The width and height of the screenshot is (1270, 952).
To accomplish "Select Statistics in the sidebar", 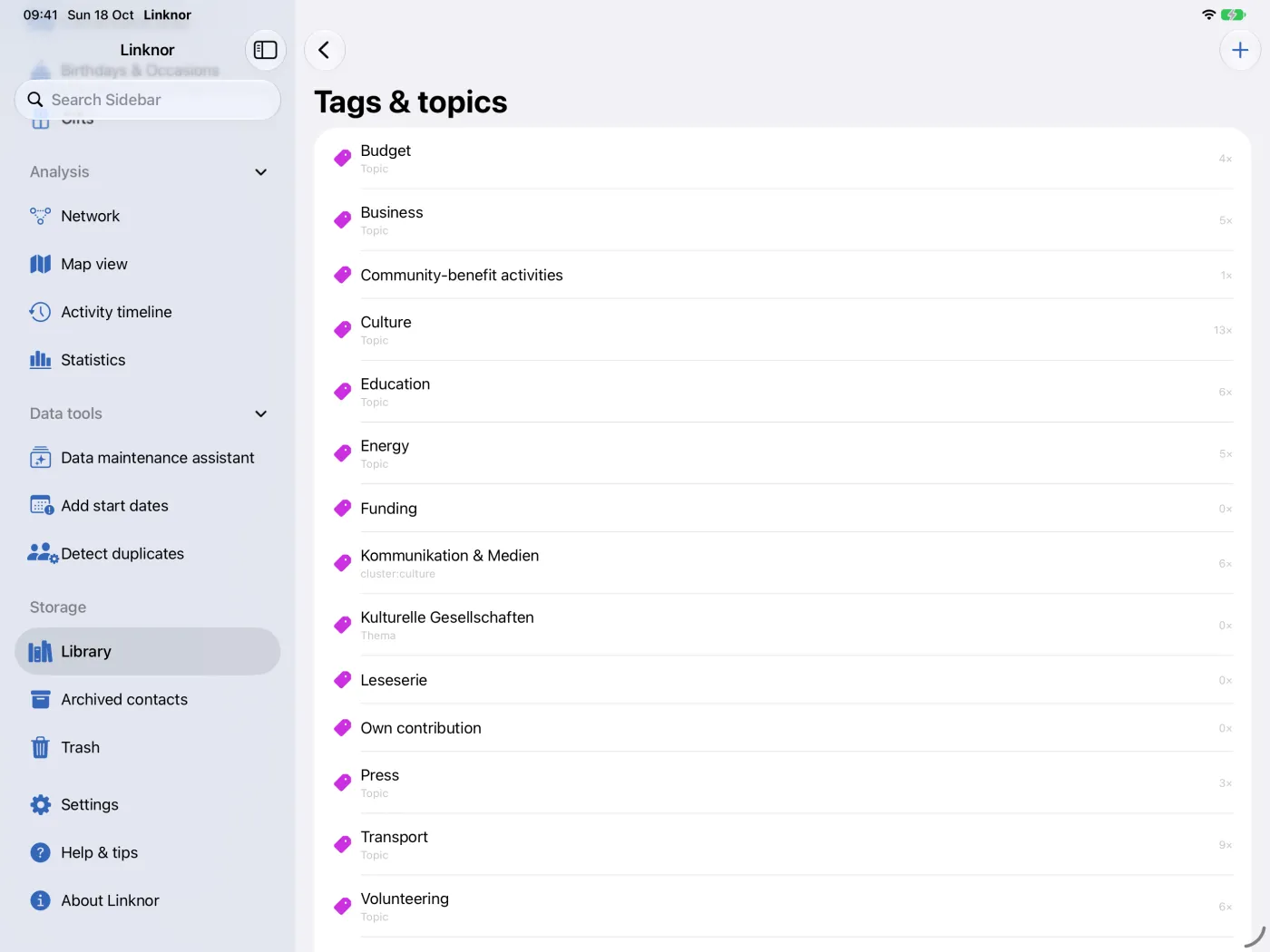I will tap(148, 360).
